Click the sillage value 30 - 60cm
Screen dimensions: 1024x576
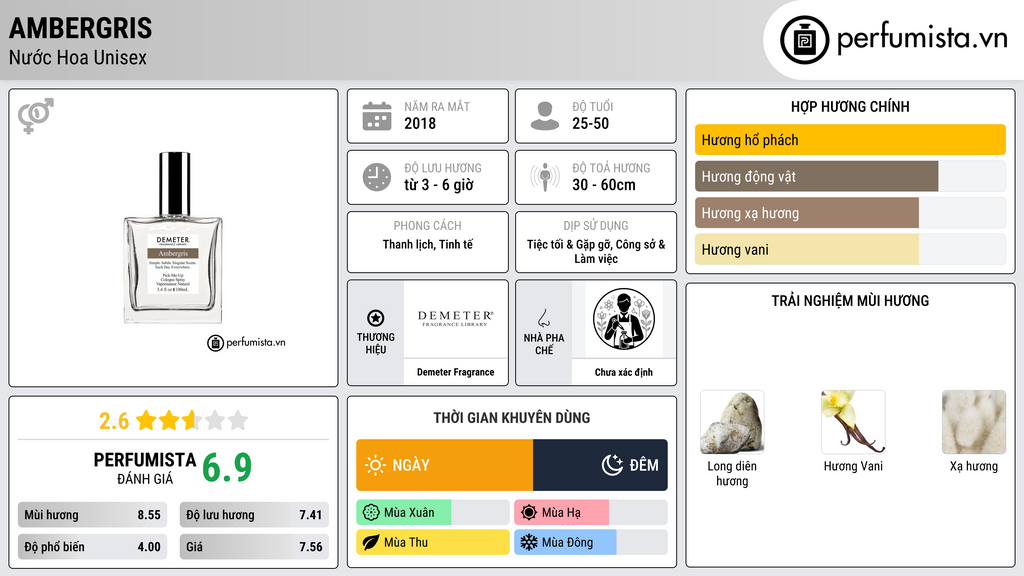click(604, 185)
